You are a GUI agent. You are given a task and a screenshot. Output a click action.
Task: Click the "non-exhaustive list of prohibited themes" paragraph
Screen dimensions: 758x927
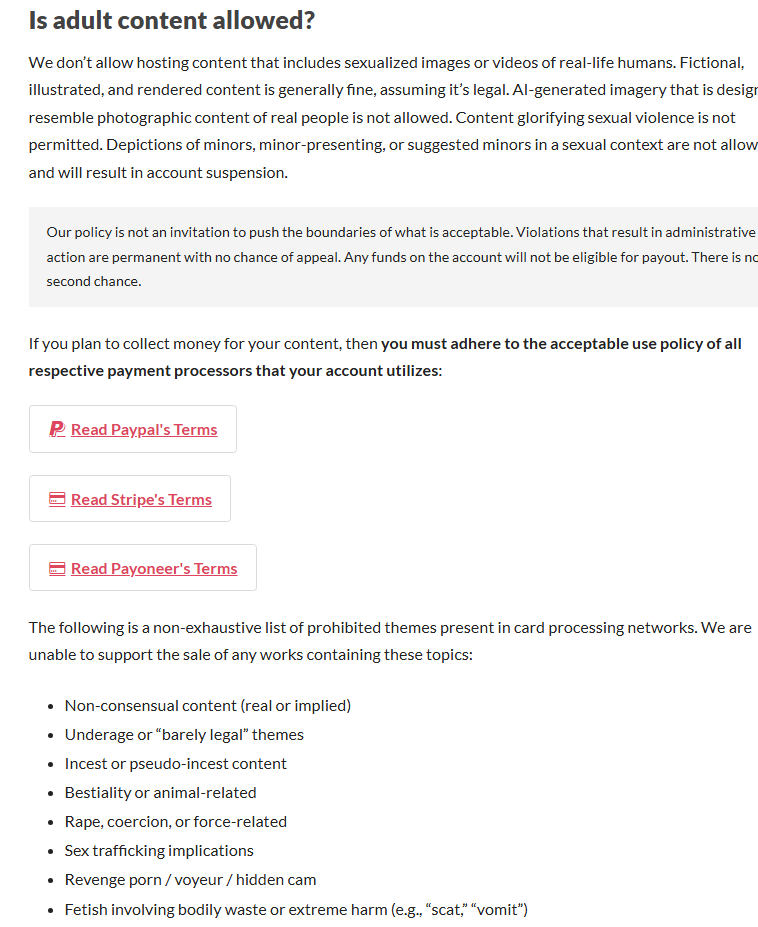click(390, 641)
